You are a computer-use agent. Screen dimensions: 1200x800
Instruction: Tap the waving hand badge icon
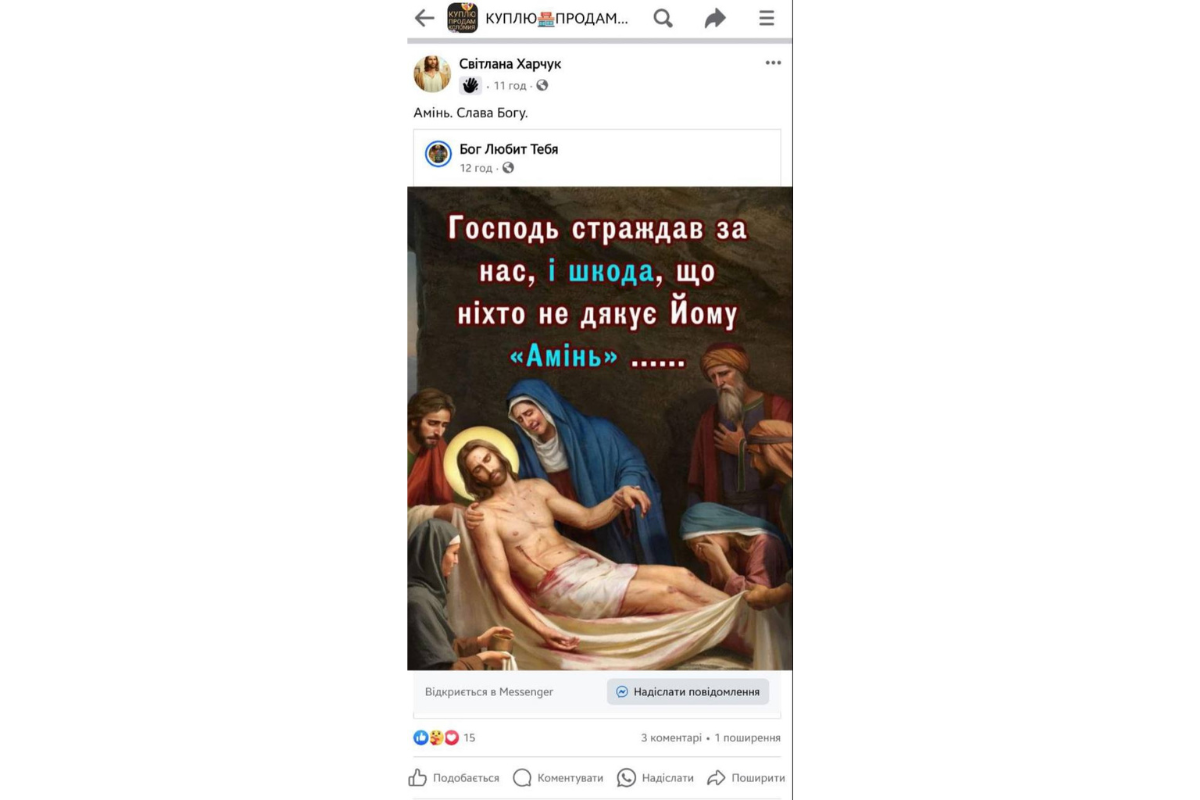470,85
